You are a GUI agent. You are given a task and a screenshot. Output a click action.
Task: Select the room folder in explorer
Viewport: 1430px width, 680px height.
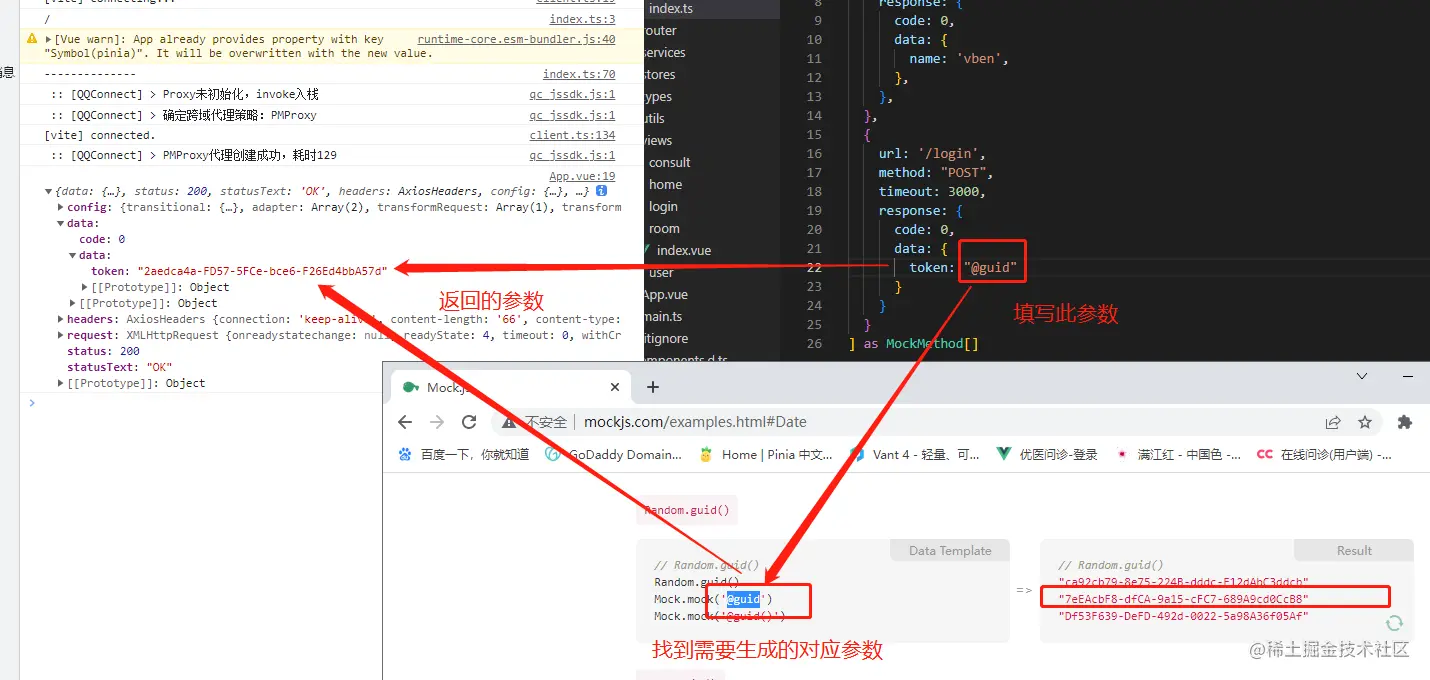point(664,228)
